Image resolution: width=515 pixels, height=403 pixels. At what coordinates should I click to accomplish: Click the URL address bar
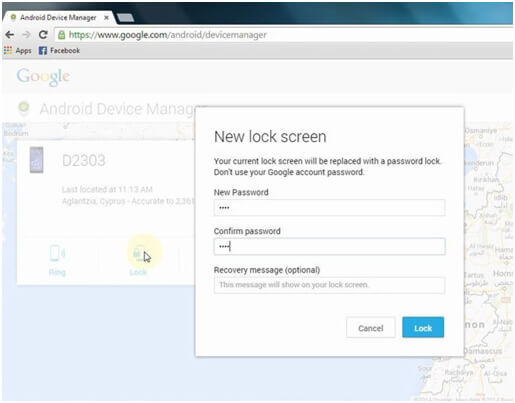(x=283, y=35)
